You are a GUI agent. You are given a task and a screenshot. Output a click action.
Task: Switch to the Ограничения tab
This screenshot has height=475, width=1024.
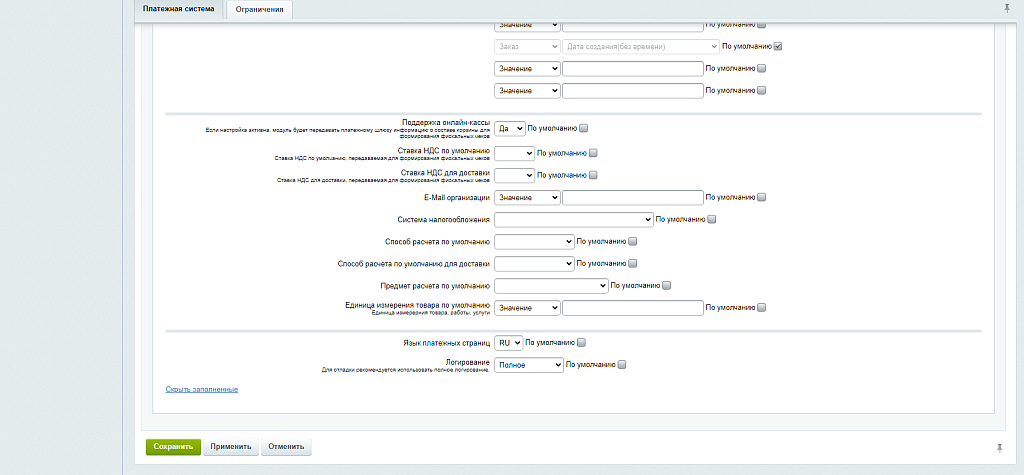pyautogui.click(x=259, y=9)
